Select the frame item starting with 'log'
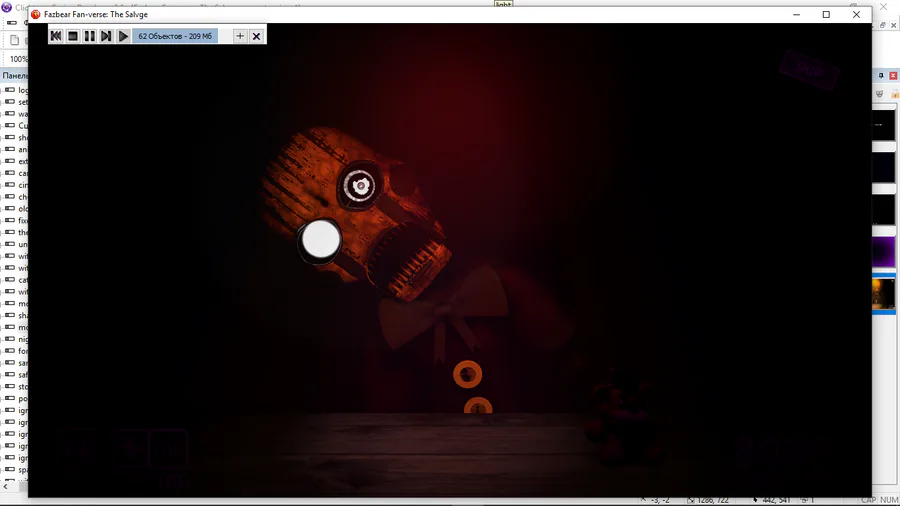The width and height of the screenshot is (900, 506). 16,90
